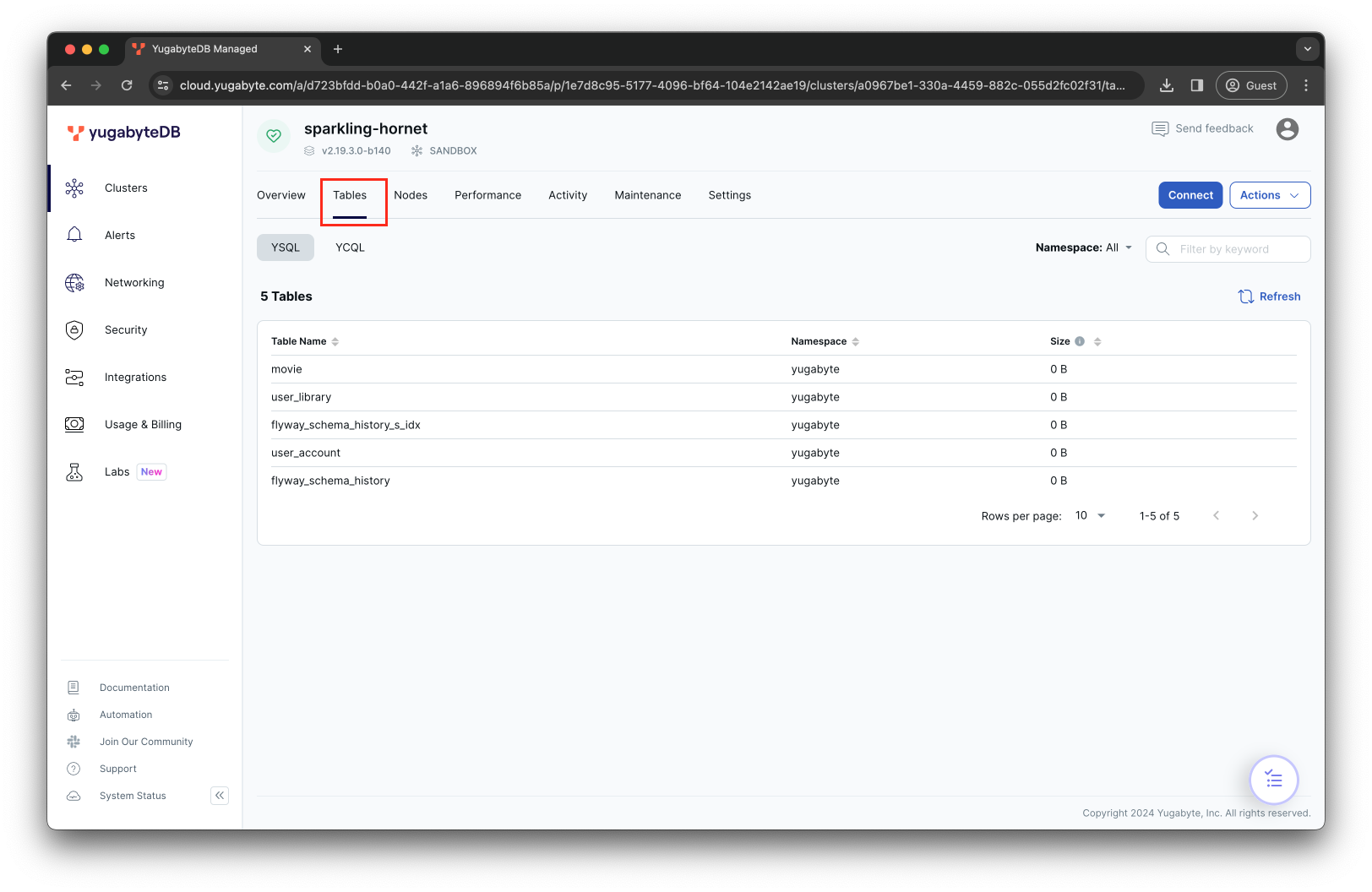Click the Security shield icon
1372x892 pixels.
coord(74,329)
